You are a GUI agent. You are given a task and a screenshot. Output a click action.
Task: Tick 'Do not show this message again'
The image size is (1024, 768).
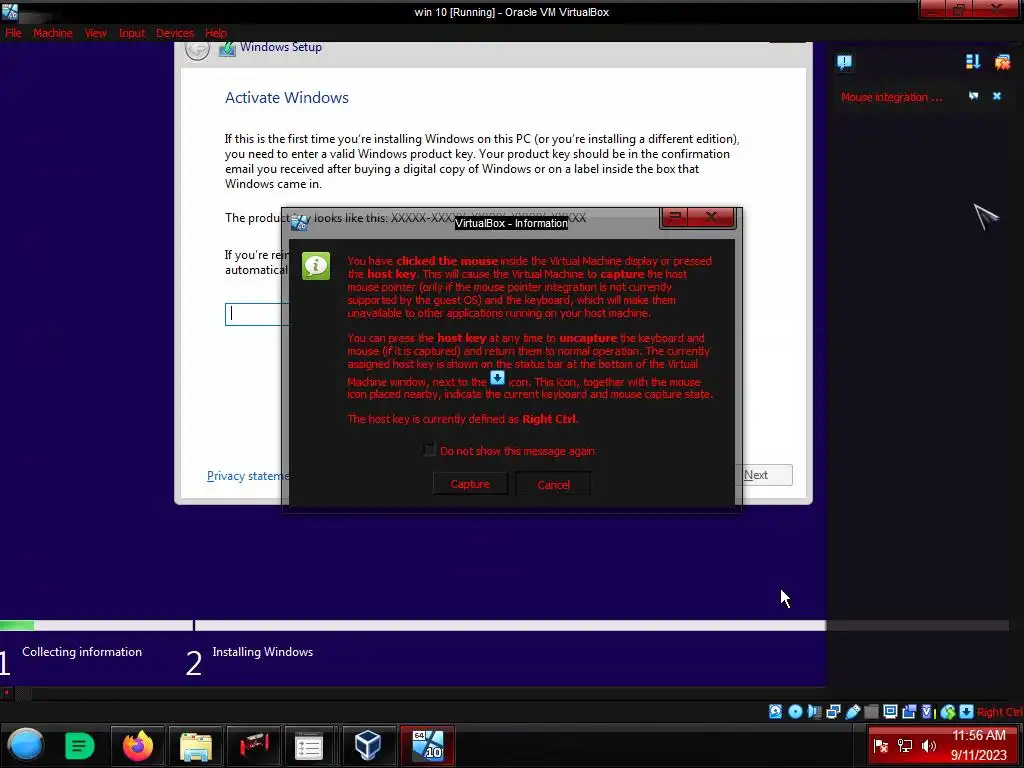tap(429, 450)
